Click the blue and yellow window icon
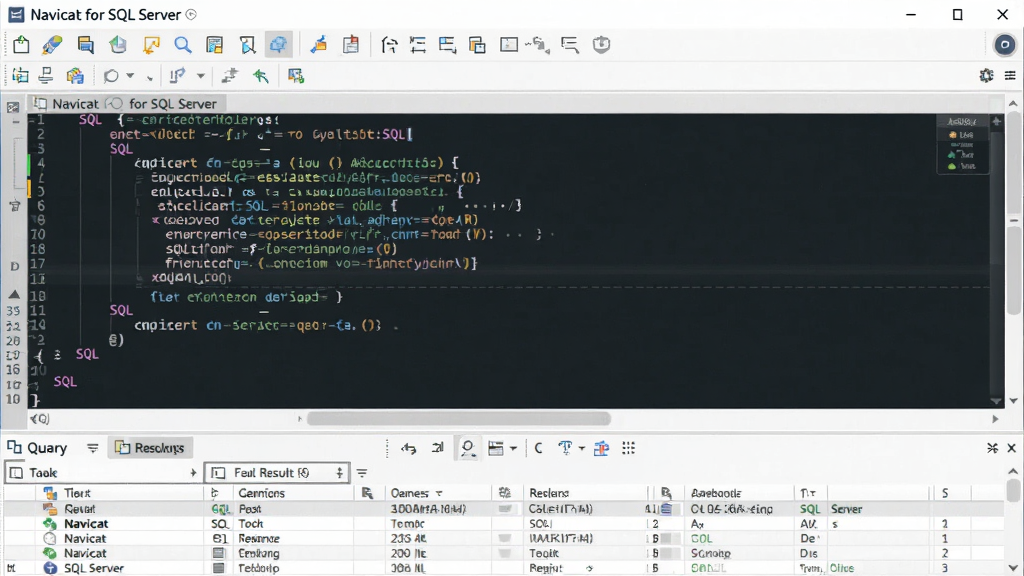 [86, 44]
